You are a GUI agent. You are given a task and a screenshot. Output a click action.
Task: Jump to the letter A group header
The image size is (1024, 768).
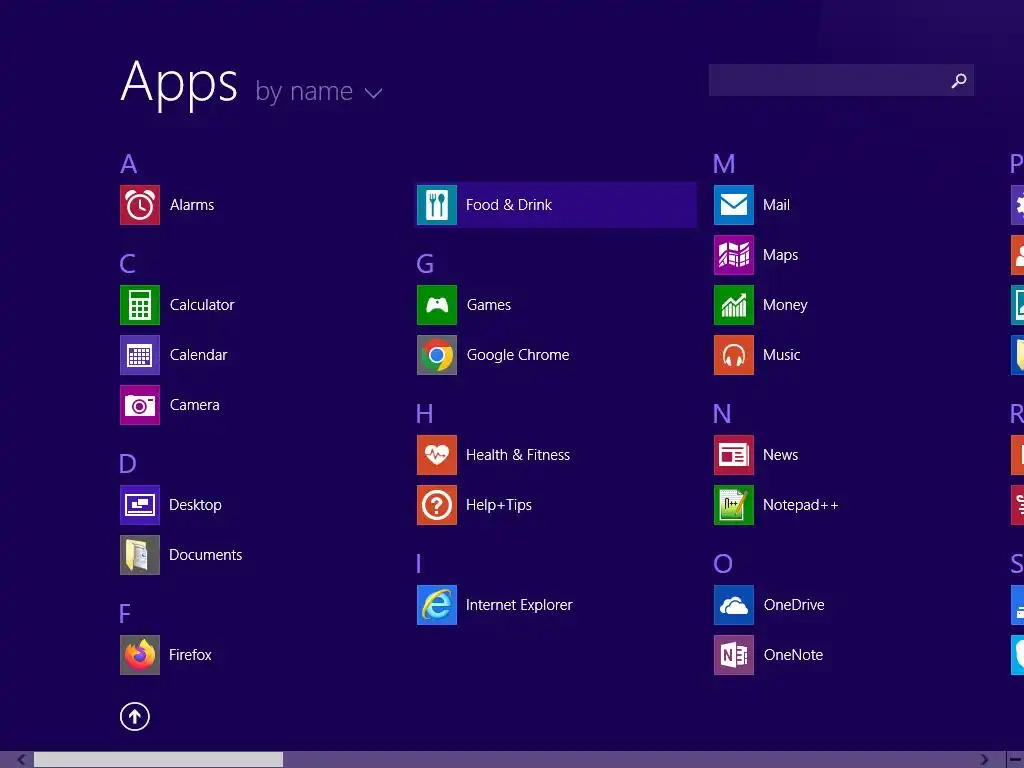coord(129,164)
